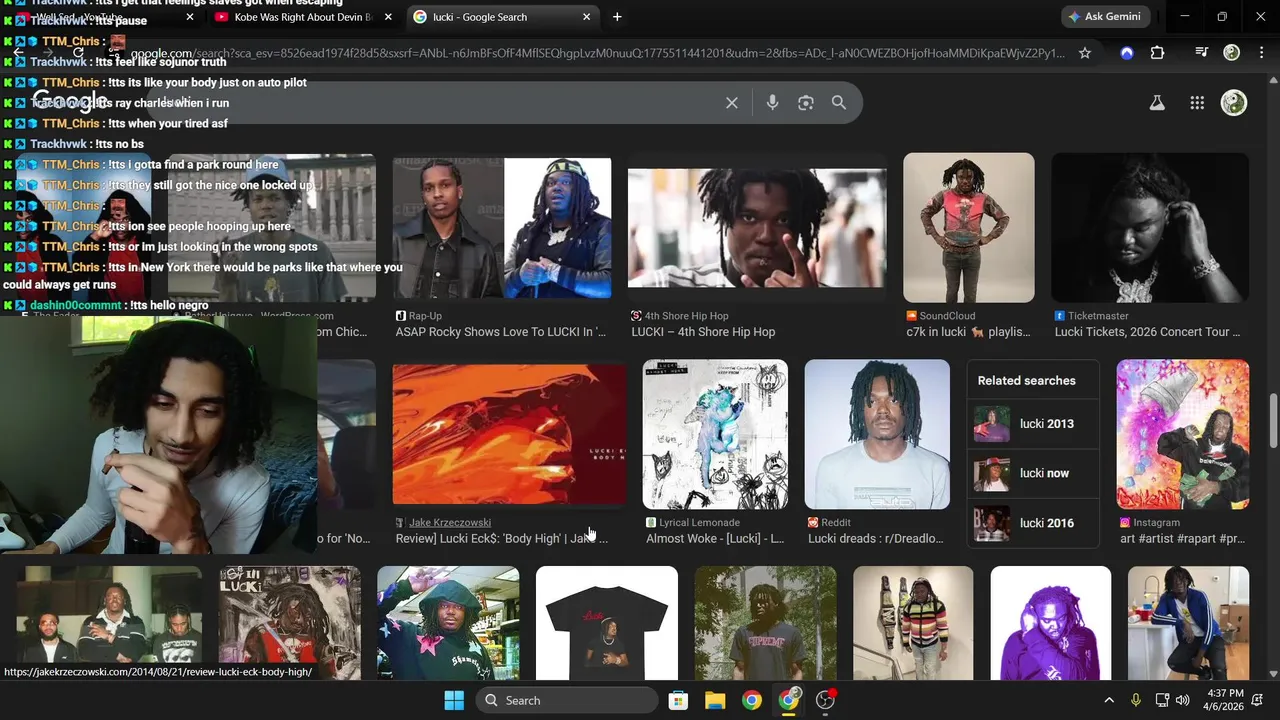Viewport: 1280px width, 720px height.
Task: Click the page's vertical scrollbar thumb
Action: [1273, 421]
